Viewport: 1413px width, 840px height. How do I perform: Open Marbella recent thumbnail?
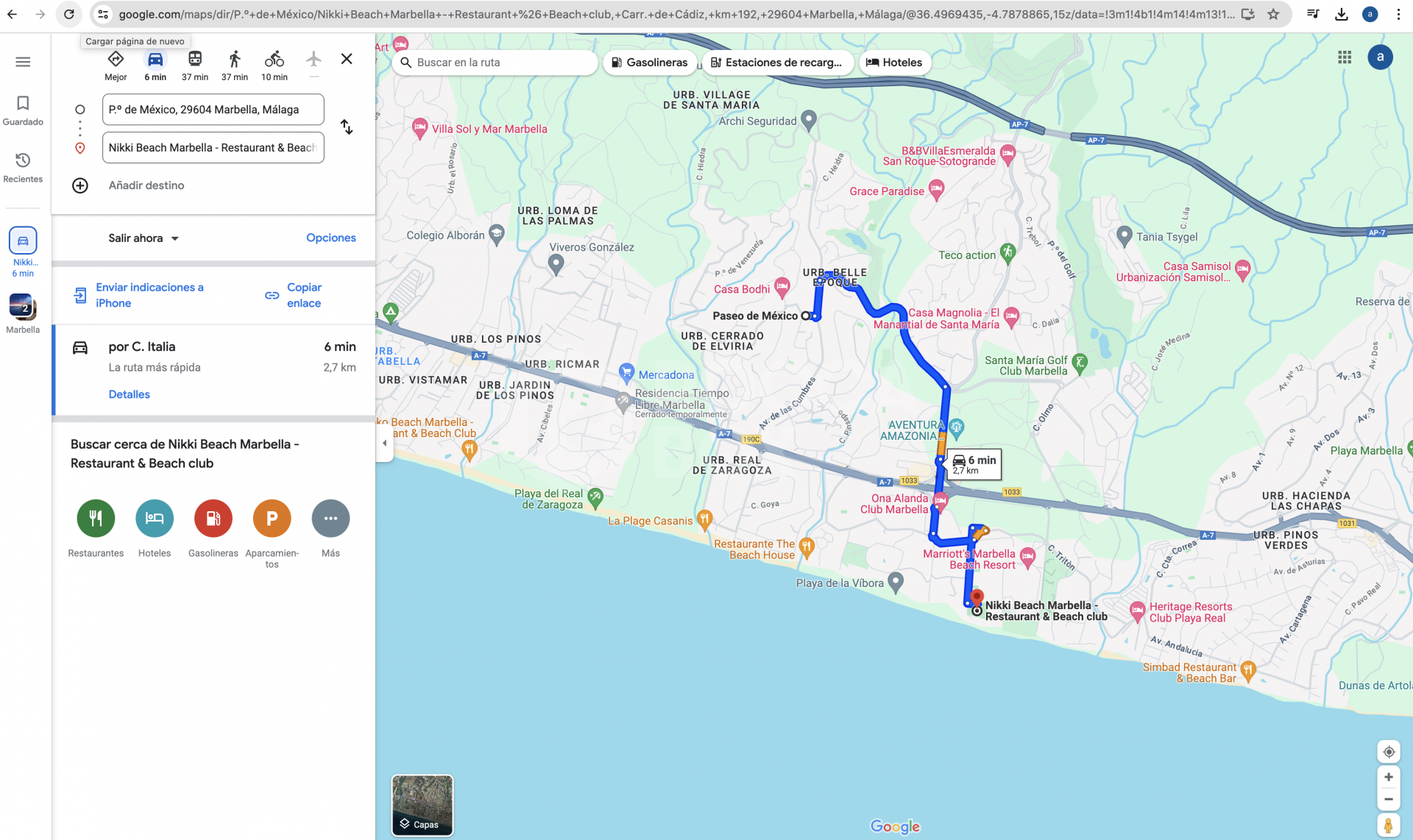click(23, 313)
